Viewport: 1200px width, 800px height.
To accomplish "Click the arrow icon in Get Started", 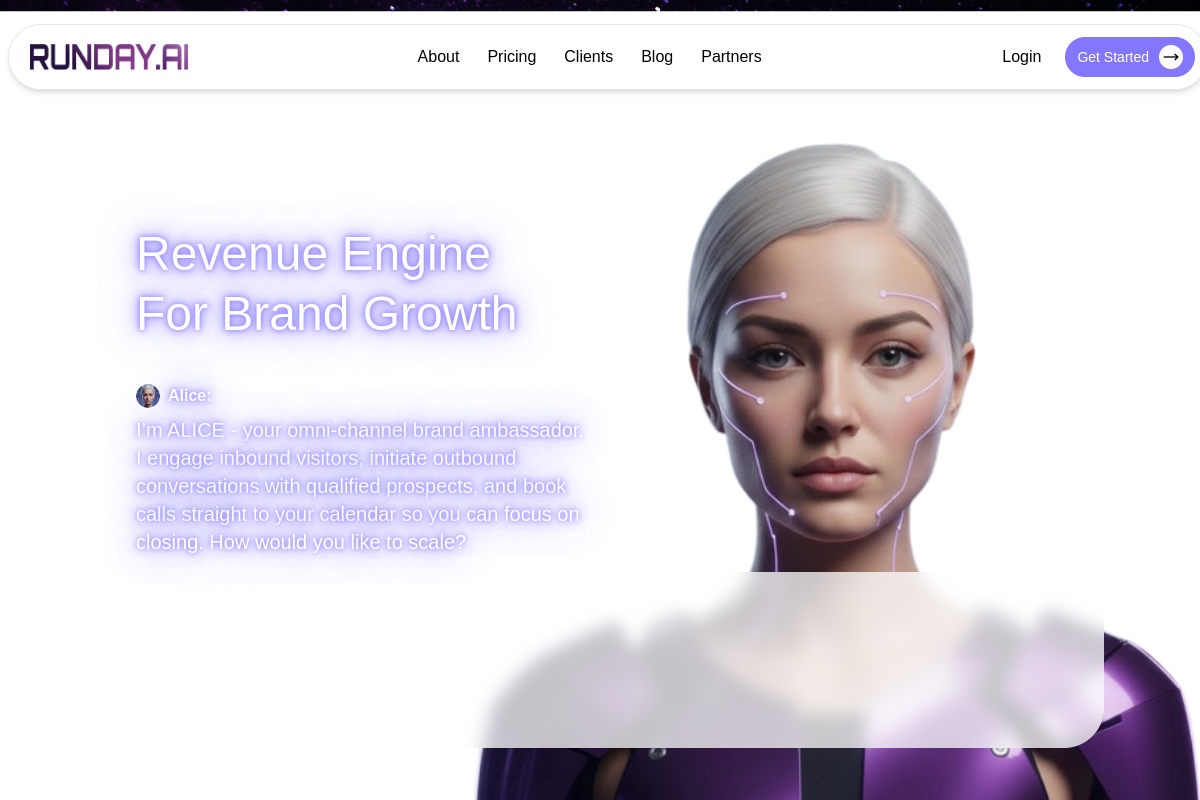I will [x=1171, y=57].
